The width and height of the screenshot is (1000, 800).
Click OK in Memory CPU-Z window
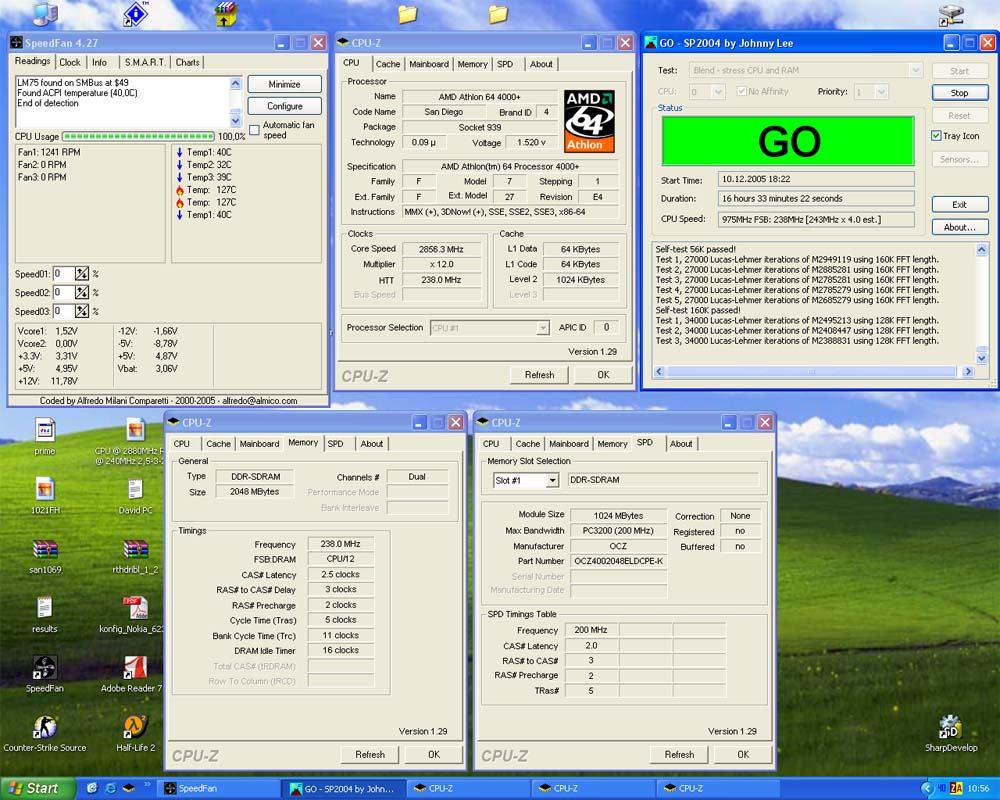(x=434, y=754)
